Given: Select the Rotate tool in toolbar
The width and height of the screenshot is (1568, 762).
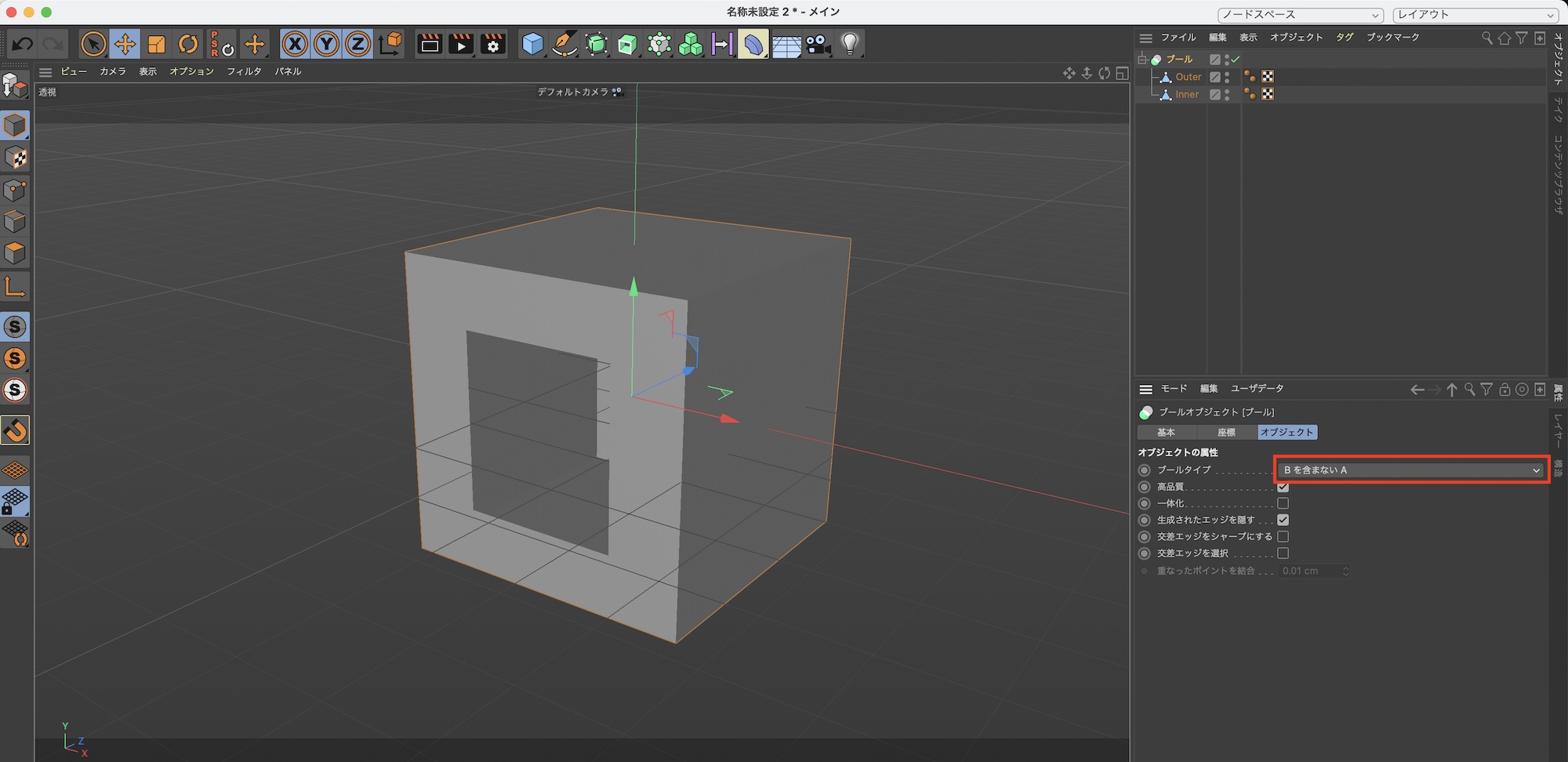Looking at the screenshot, I should pos(188,44).
